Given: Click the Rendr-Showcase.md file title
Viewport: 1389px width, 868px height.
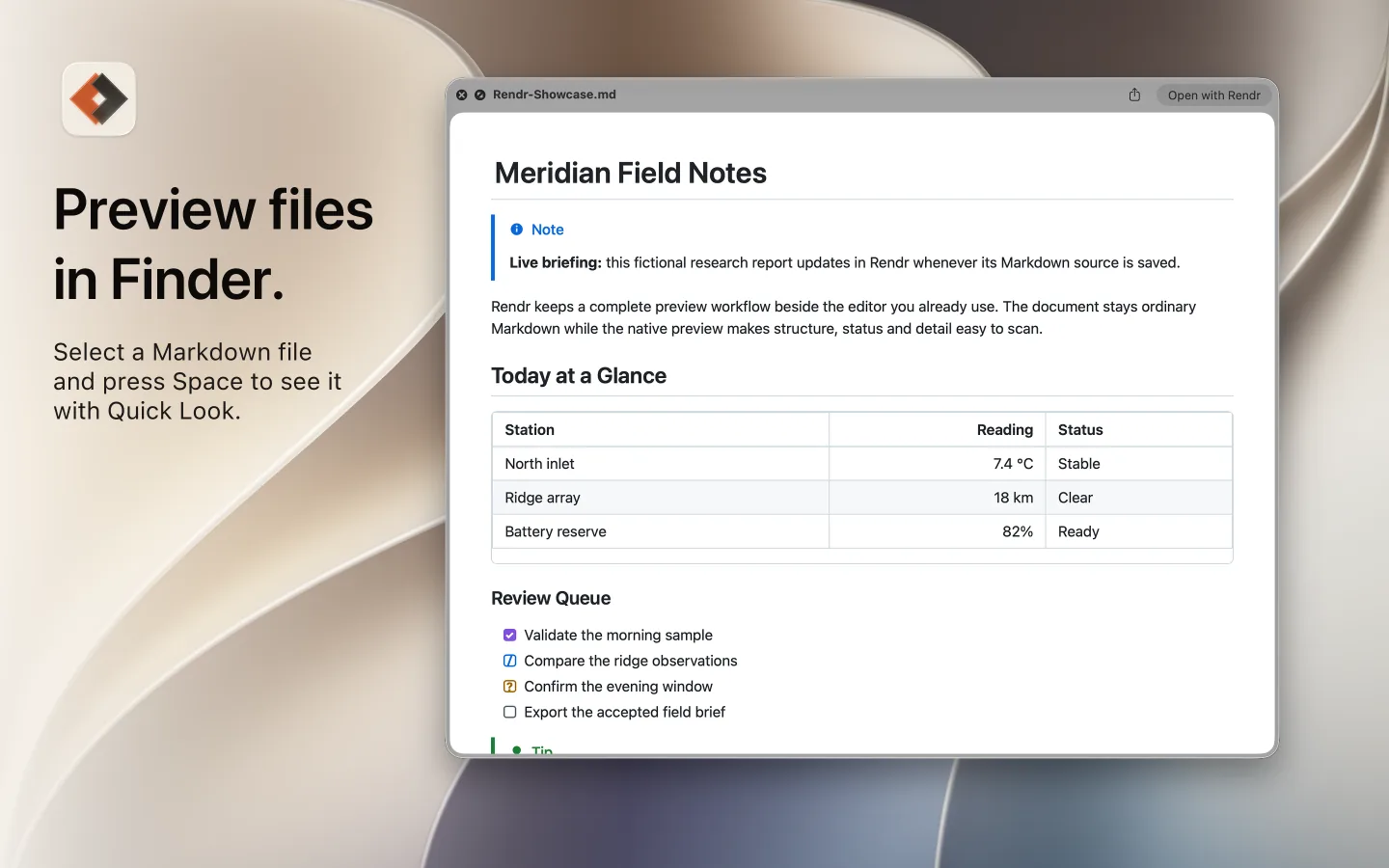Looking at the screenshot, I should tap(555, 95).
